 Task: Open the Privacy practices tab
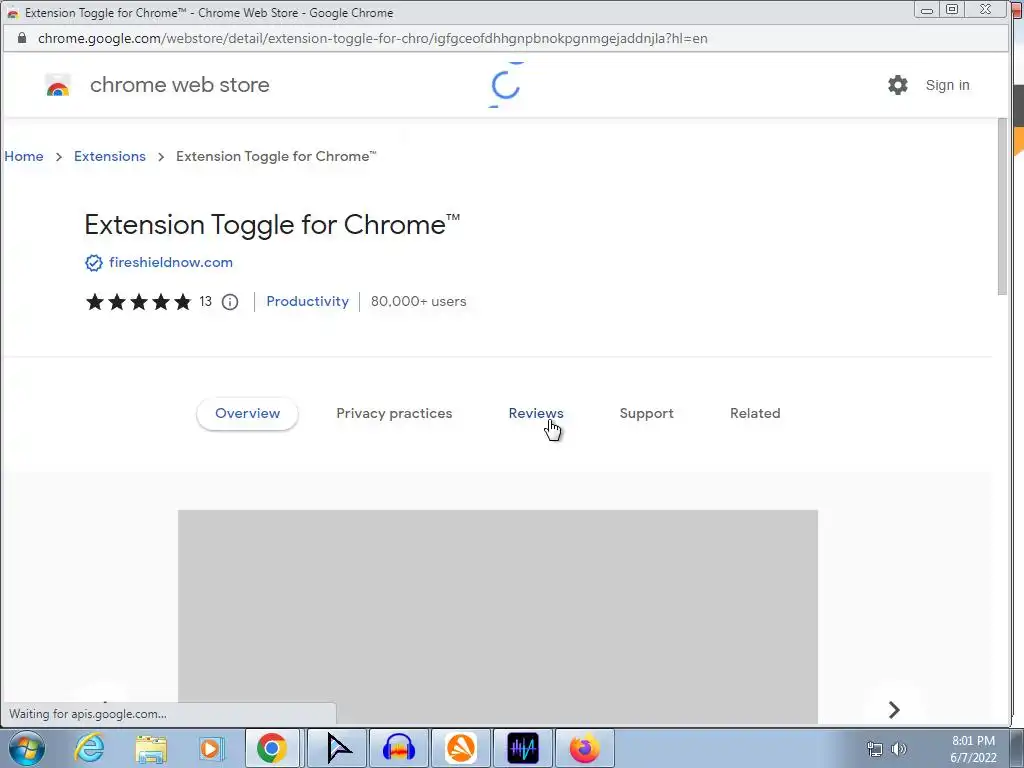click(x=394, y=413)
